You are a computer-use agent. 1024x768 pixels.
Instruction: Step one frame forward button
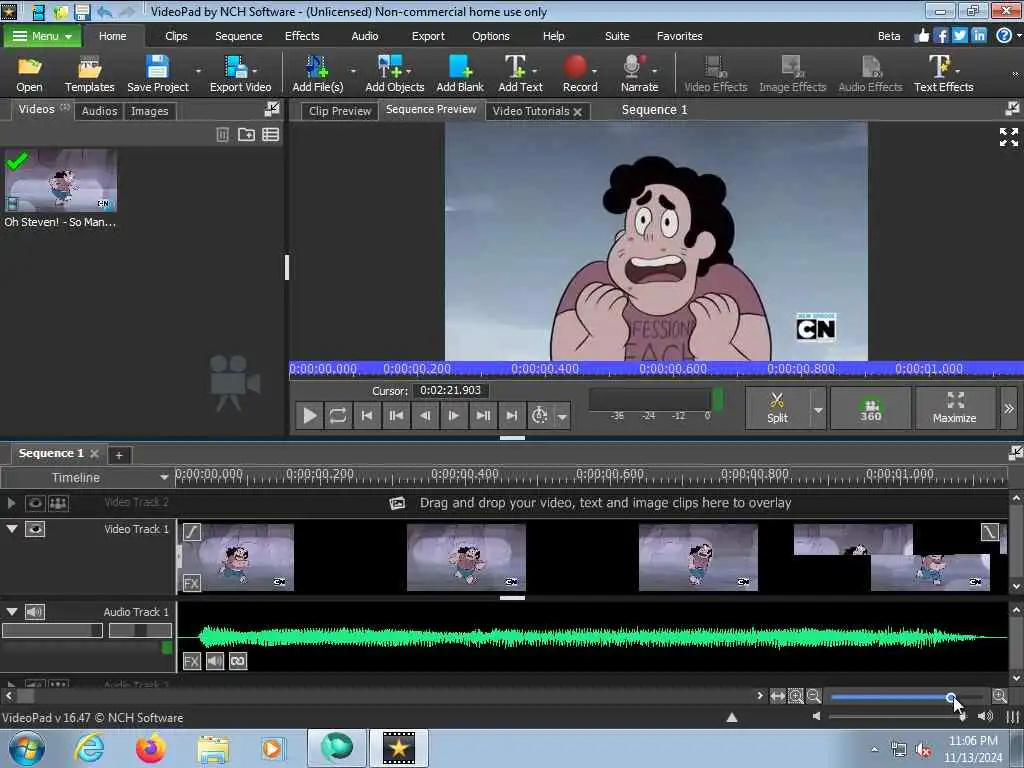[453, 415]
